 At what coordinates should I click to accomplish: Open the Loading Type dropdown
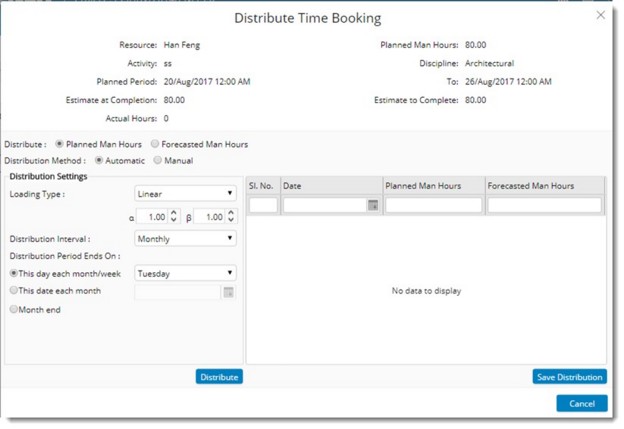click(x=185, y=193)
